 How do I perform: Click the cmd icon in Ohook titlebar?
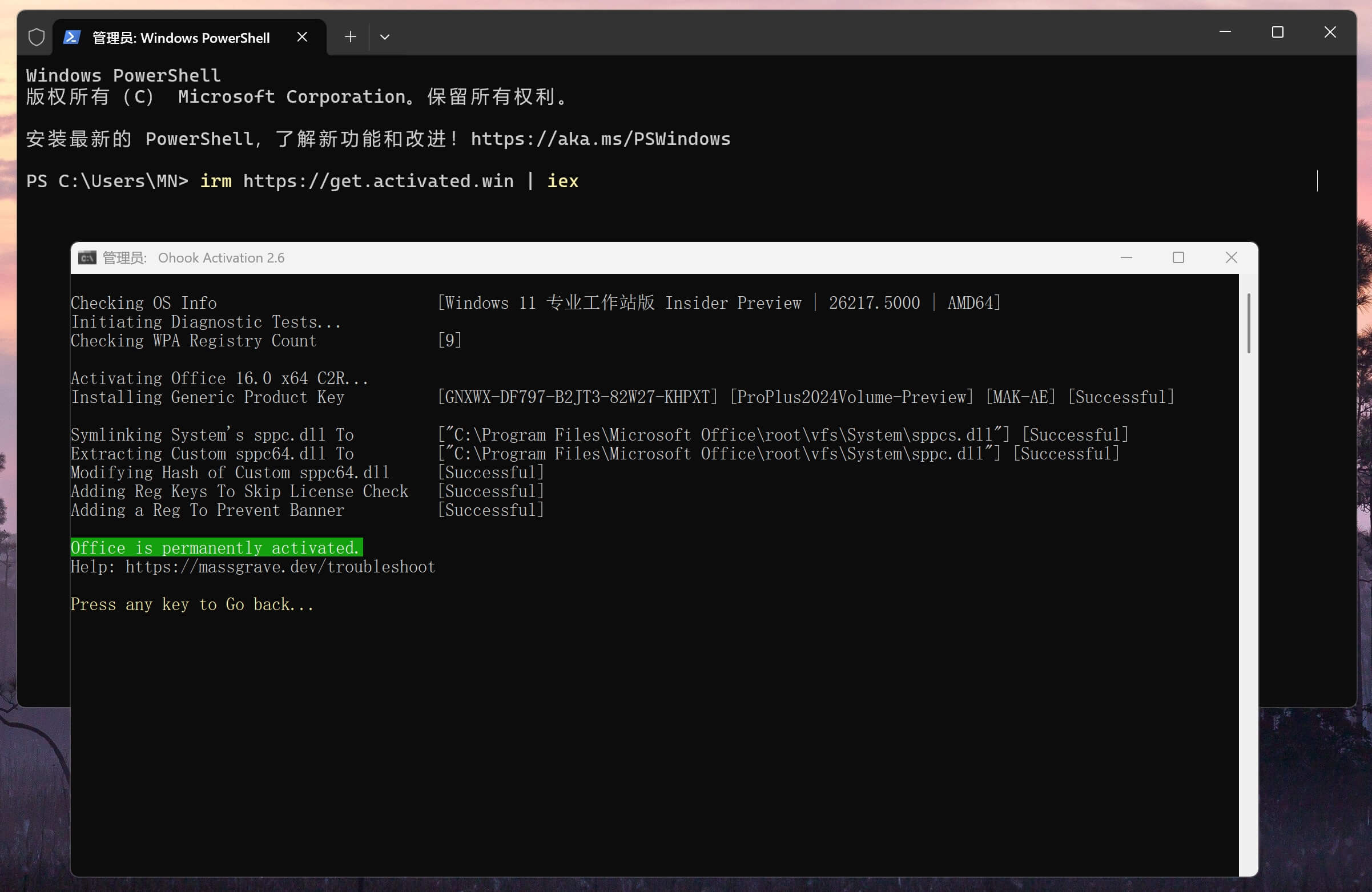[87, 257]
